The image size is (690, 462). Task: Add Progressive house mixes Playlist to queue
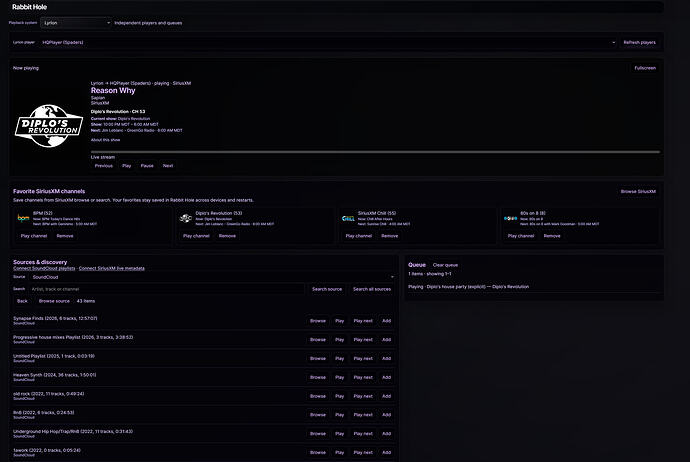tap(386, 340)
